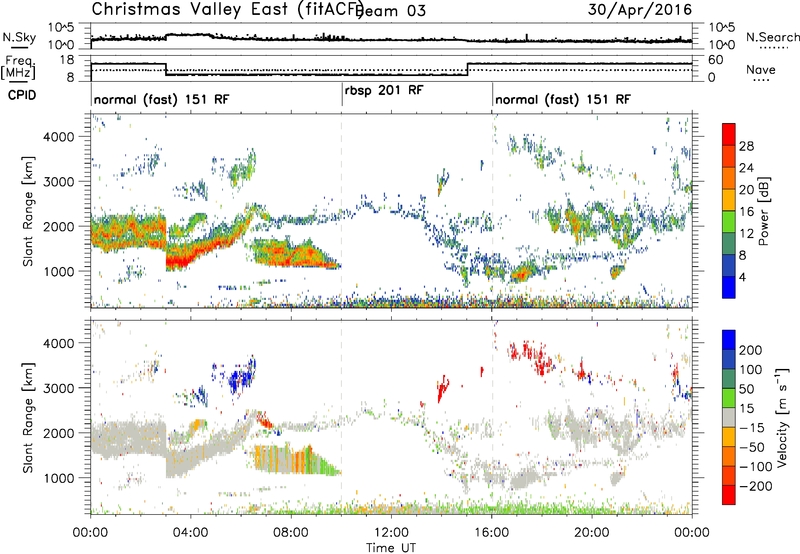Click the 'Velocity [m s-1]' color bar label
The width and height of the screenshot is (800, 554).
782,417
